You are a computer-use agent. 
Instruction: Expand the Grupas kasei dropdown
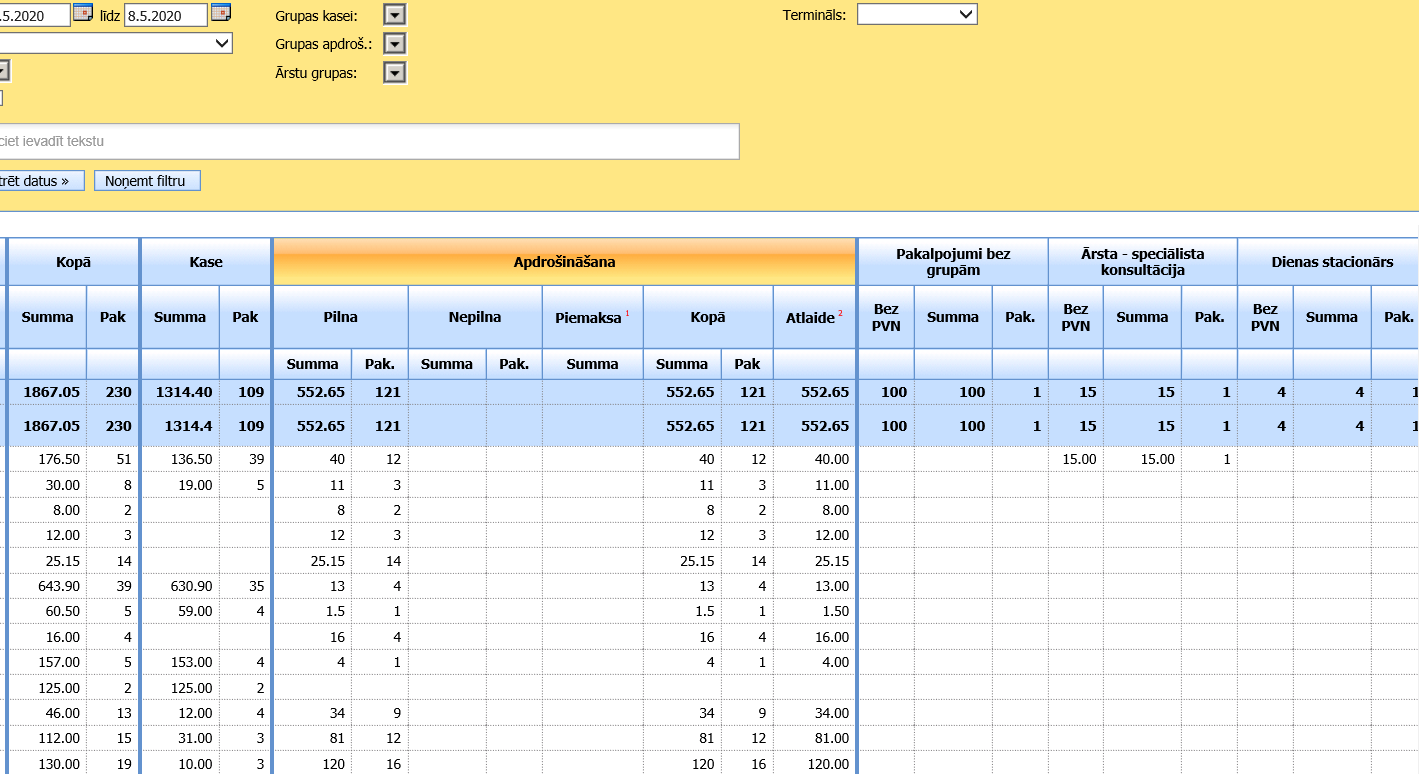tap(395, 15)
